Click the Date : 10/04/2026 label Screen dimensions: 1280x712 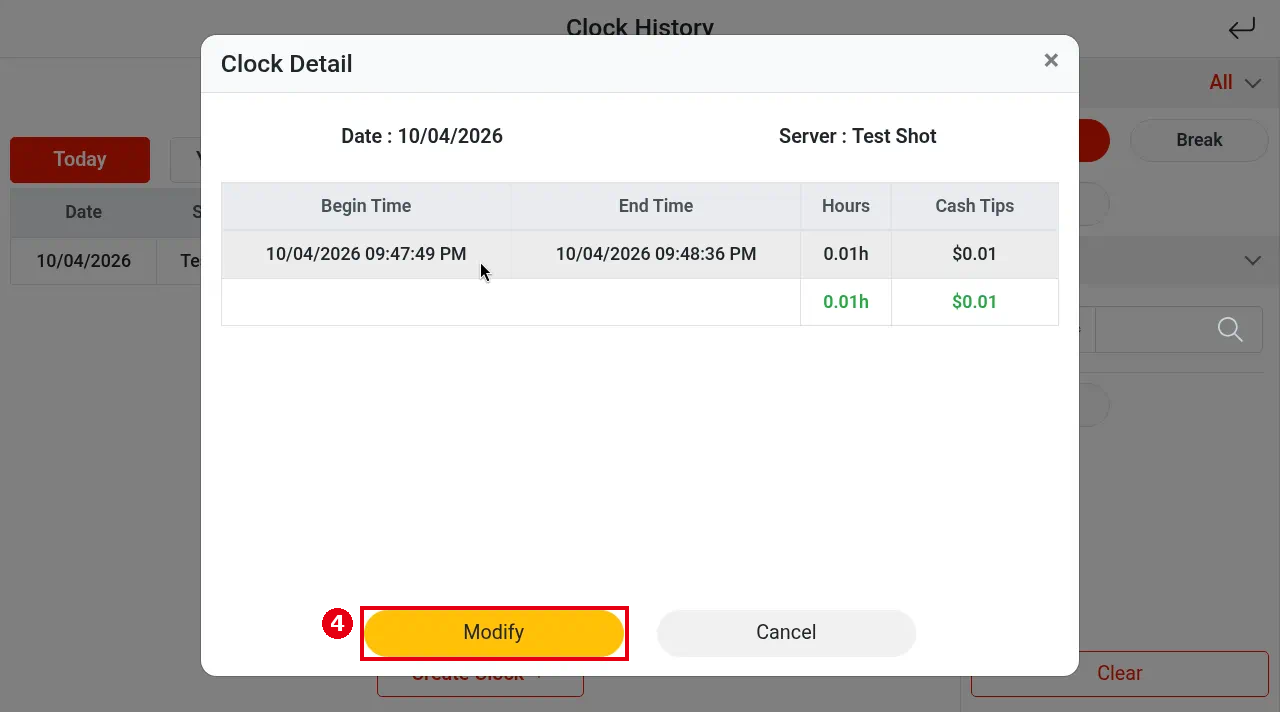point(422,136)
